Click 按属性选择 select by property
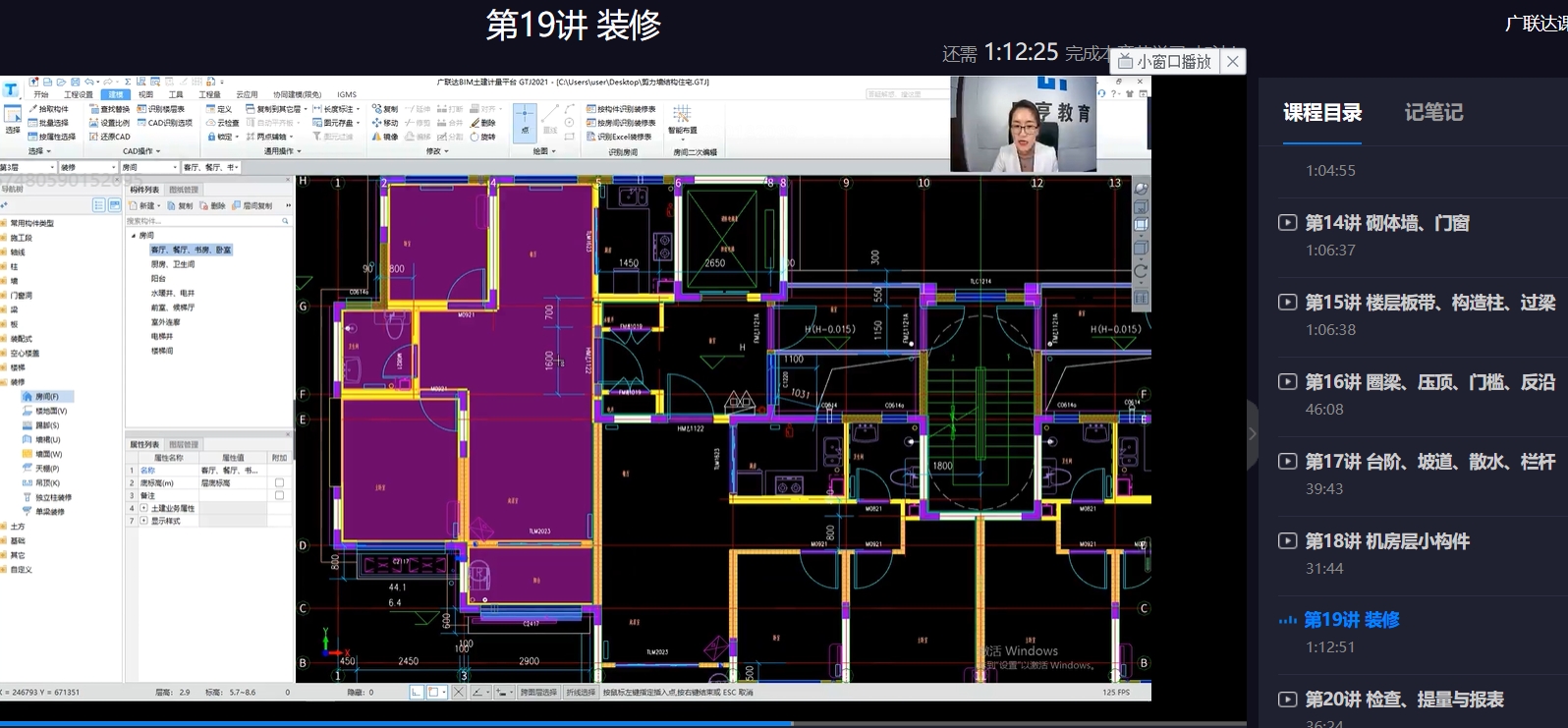1568x728 pixels. pos(52,137)
